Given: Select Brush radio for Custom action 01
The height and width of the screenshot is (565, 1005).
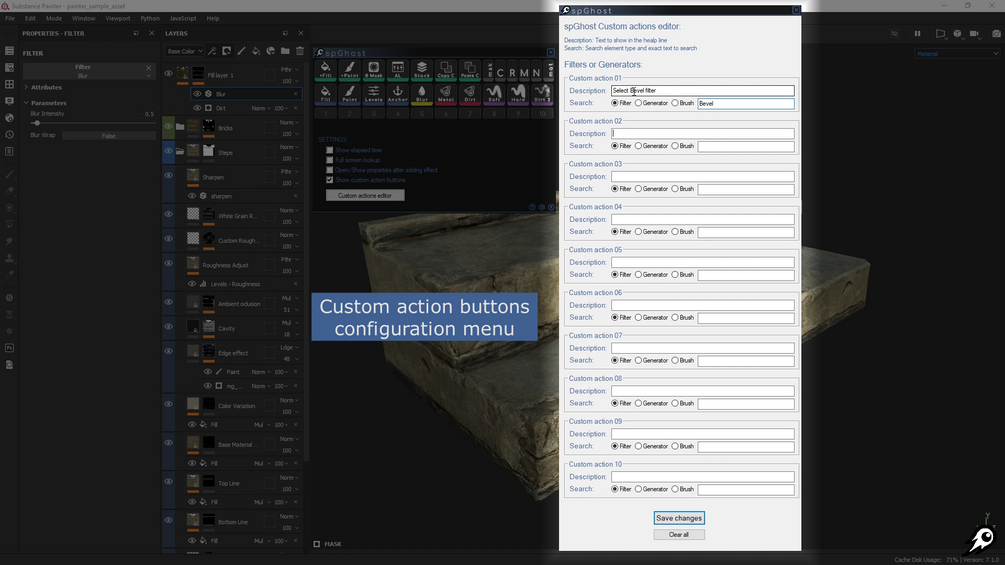Looking at the screenshot, I should tap(675, 103).
